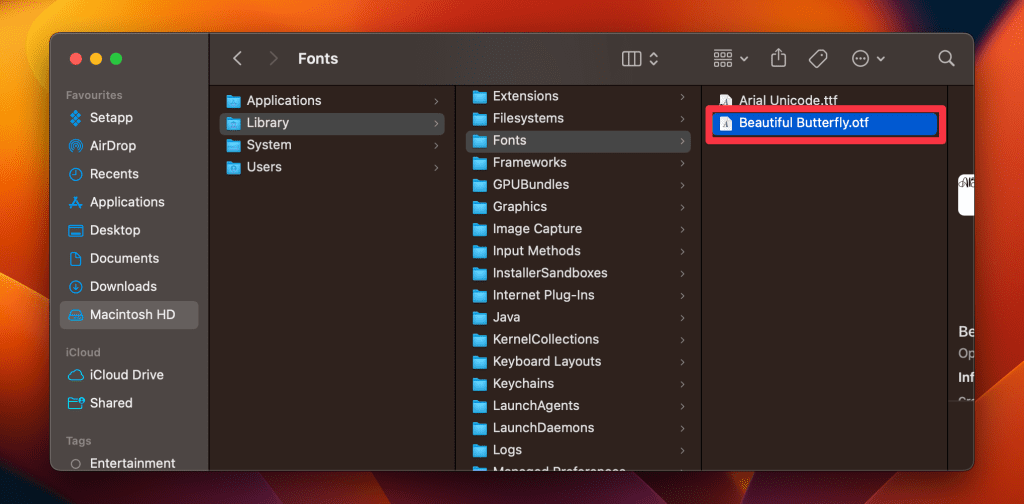Open the More actions ellipsis menu
Screen dimensions: 1024x504
tap(867, 59)
